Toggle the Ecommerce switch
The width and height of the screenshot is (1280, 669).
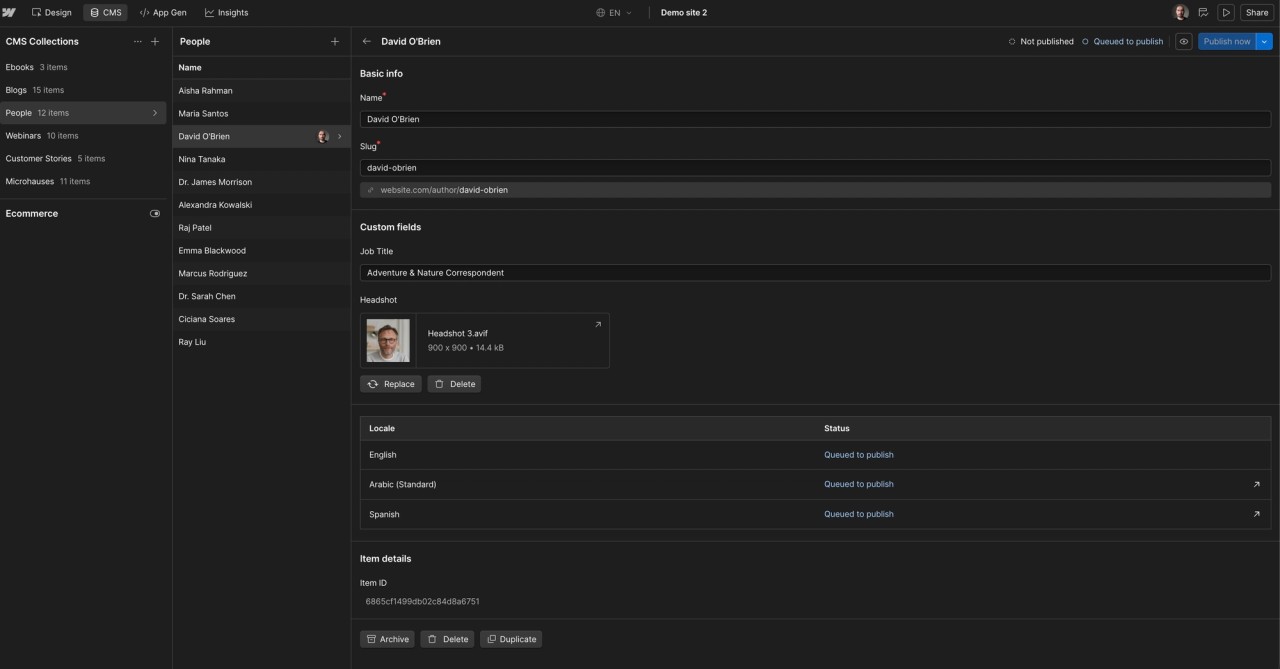point(155,214)
